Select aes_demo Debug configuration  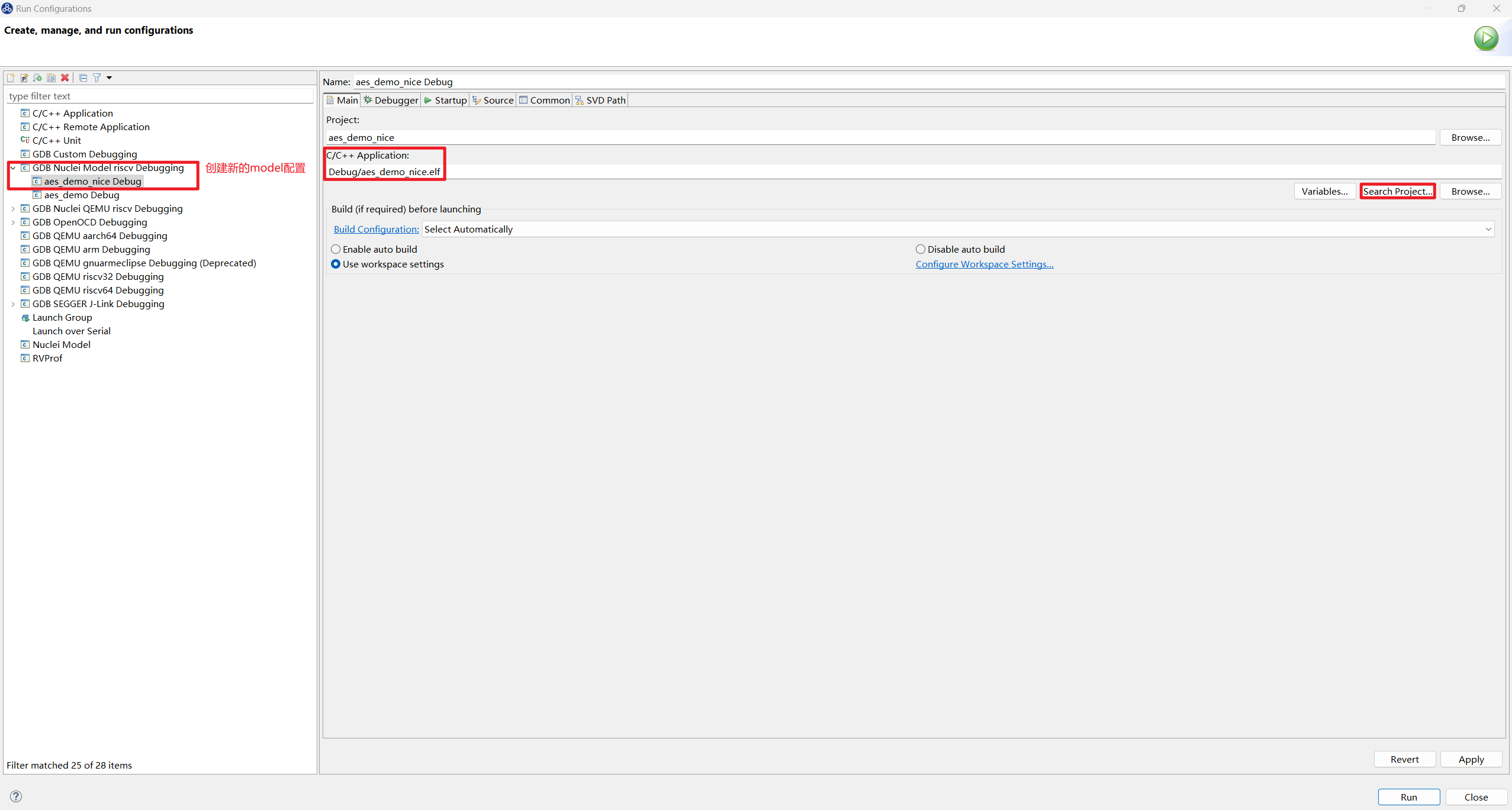pos(82,195)
